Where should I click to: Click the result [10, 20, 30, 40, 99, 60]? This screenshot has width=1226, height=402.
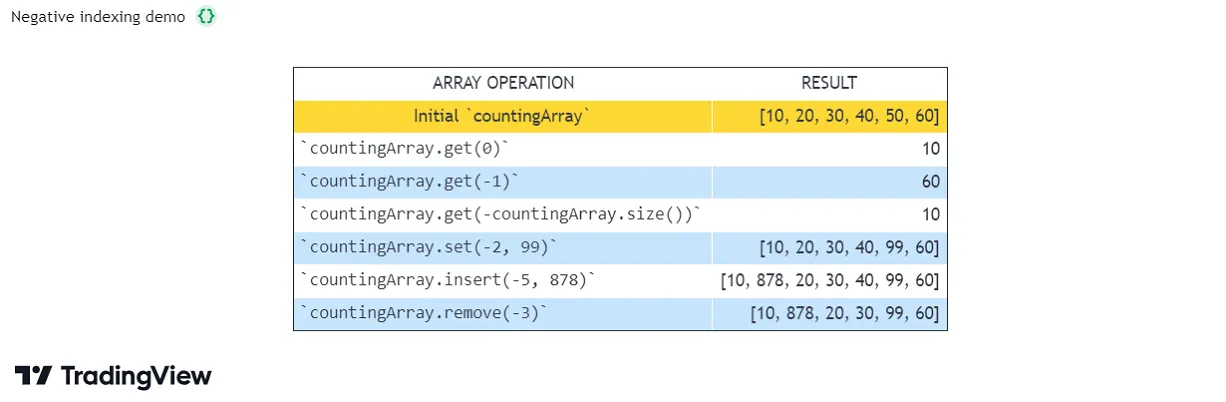pos(849,248)
